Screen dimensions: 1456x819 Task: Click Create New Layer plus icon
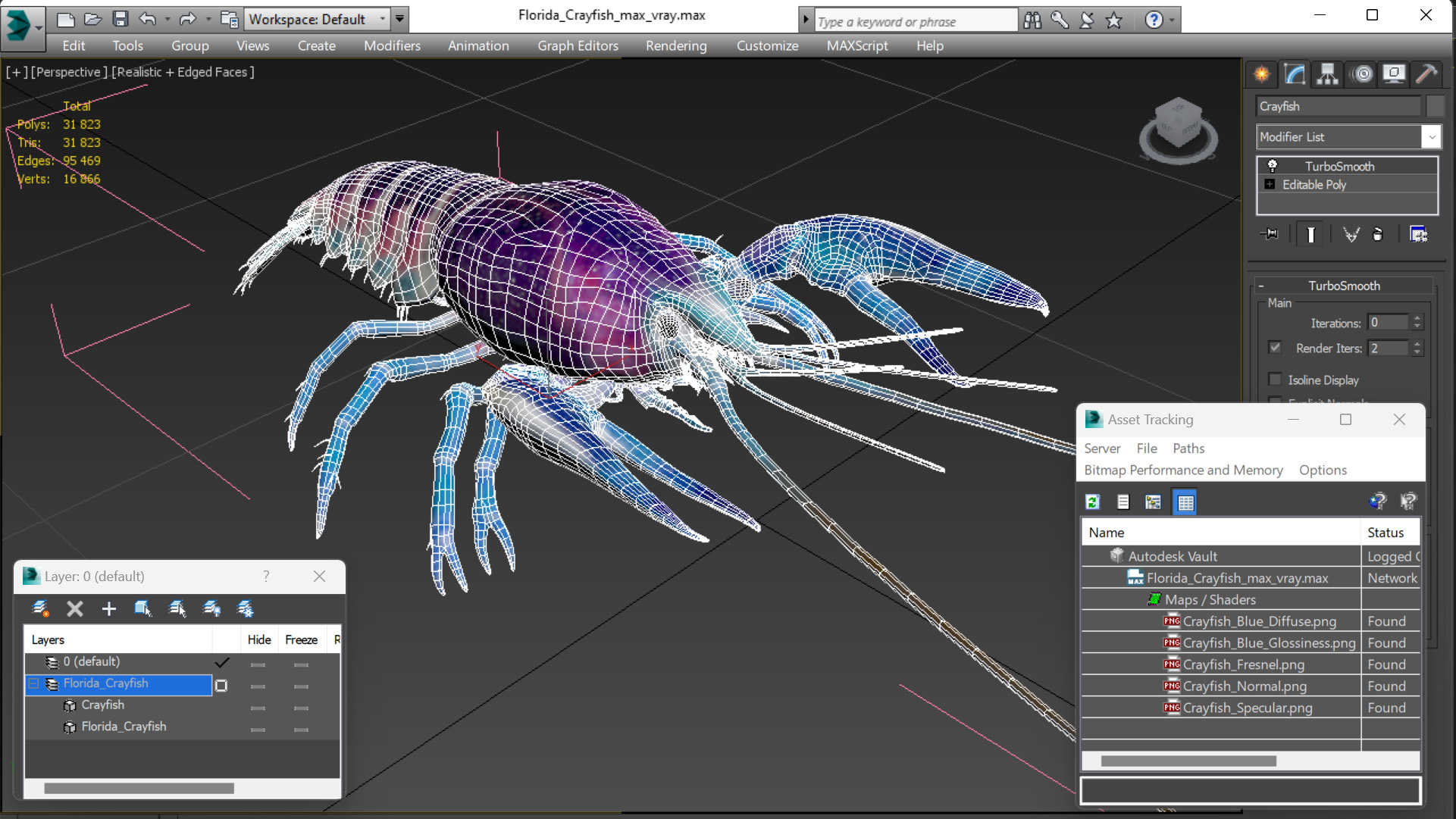(109, 608)
